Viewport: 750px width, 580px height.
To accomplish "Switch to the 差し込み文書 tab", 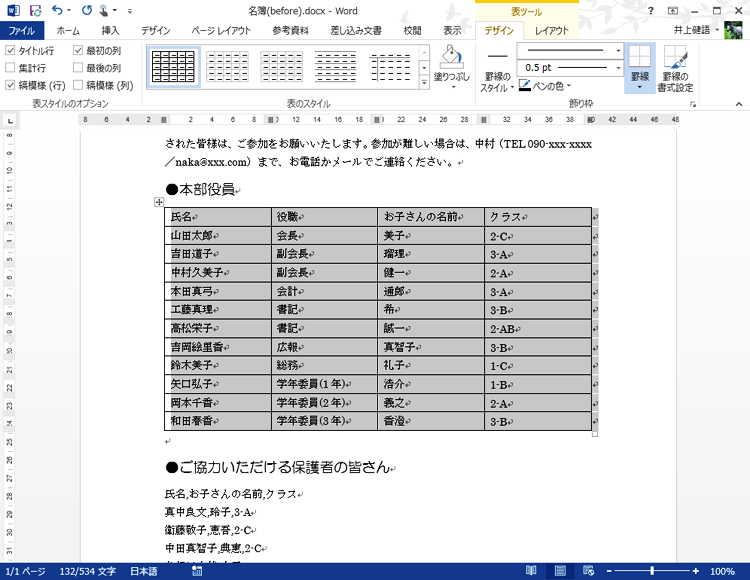I will coord(356,31).
